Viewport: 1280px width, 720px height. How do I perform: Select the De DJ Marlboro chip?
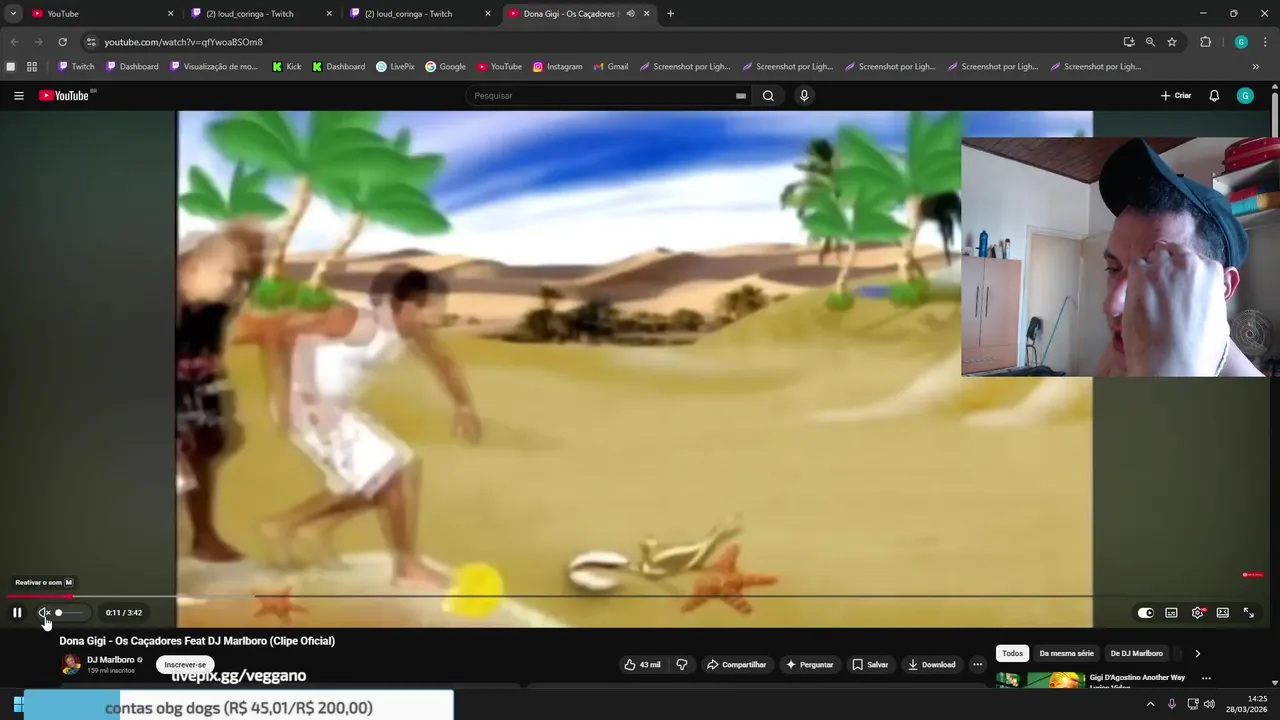click(1136, 654)
